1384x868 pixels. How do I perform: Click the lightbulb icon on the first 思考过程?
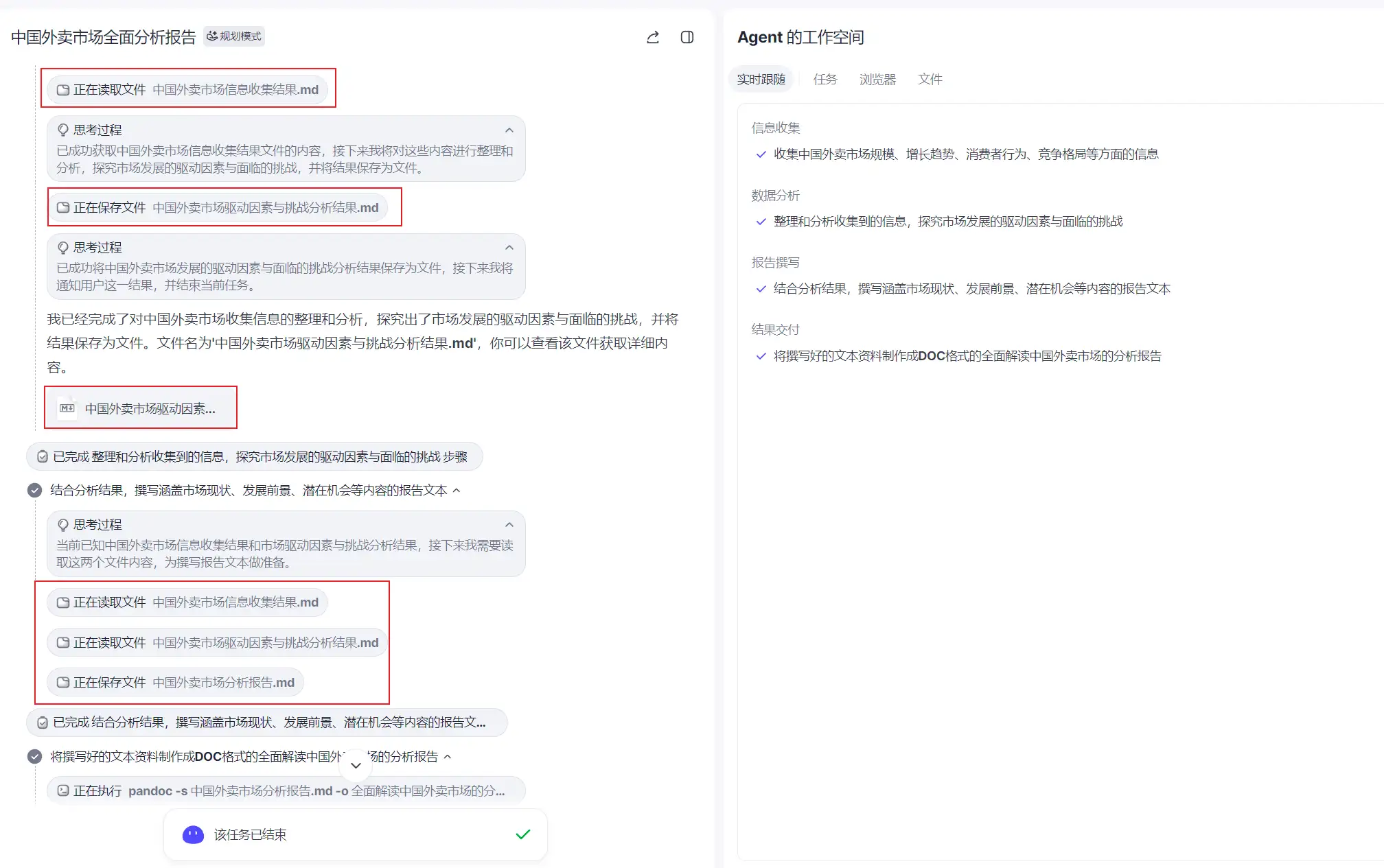tap(63, 130)
